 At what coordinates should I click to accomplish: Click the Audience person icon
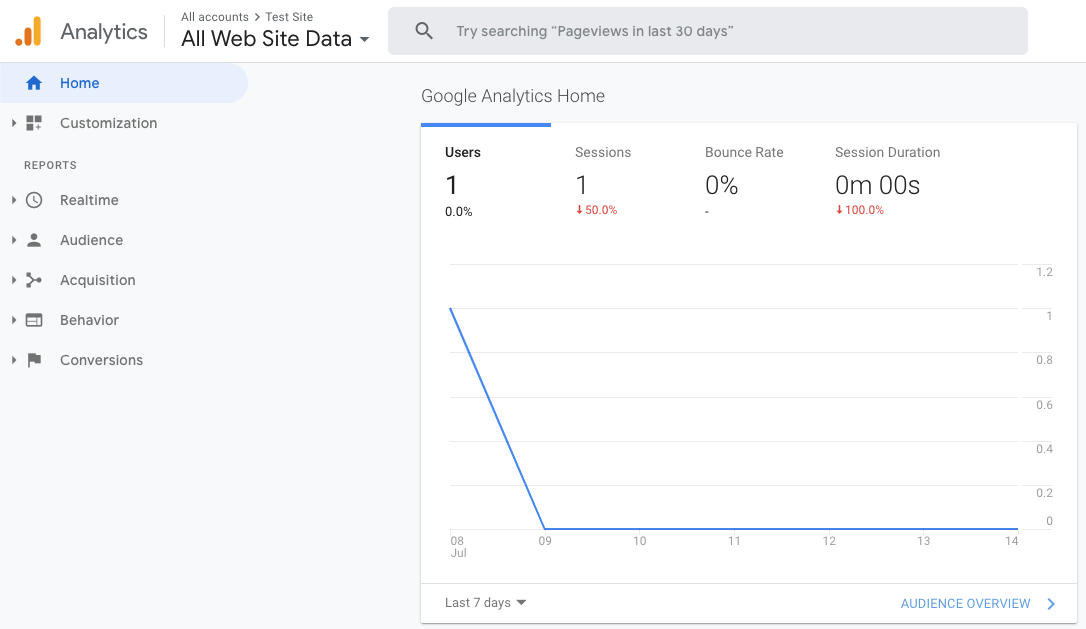(34, 240)
